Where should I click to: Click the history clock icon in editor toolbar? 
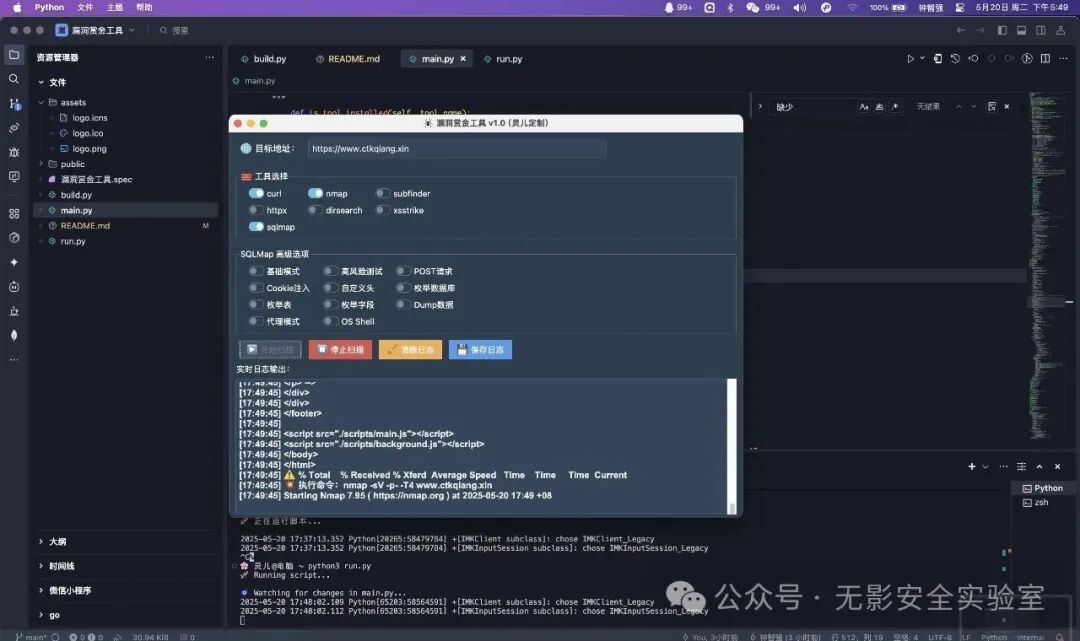(955, 59)
